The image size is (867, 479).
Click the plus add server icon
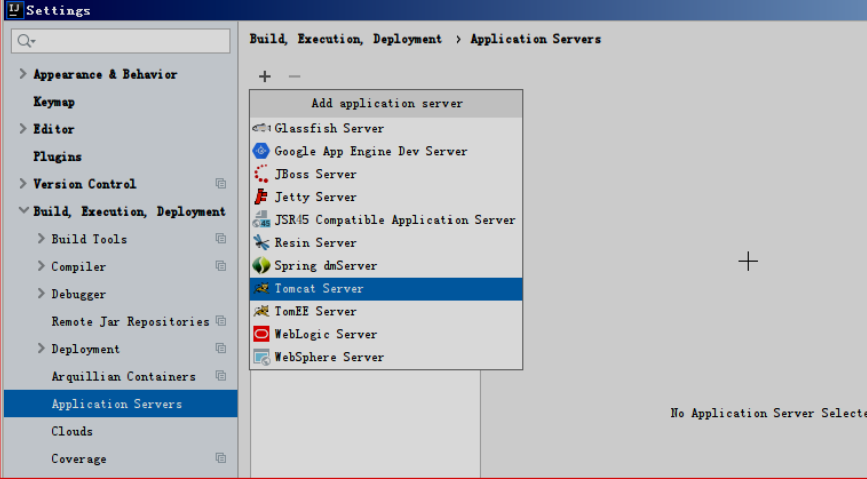[264, 76]
